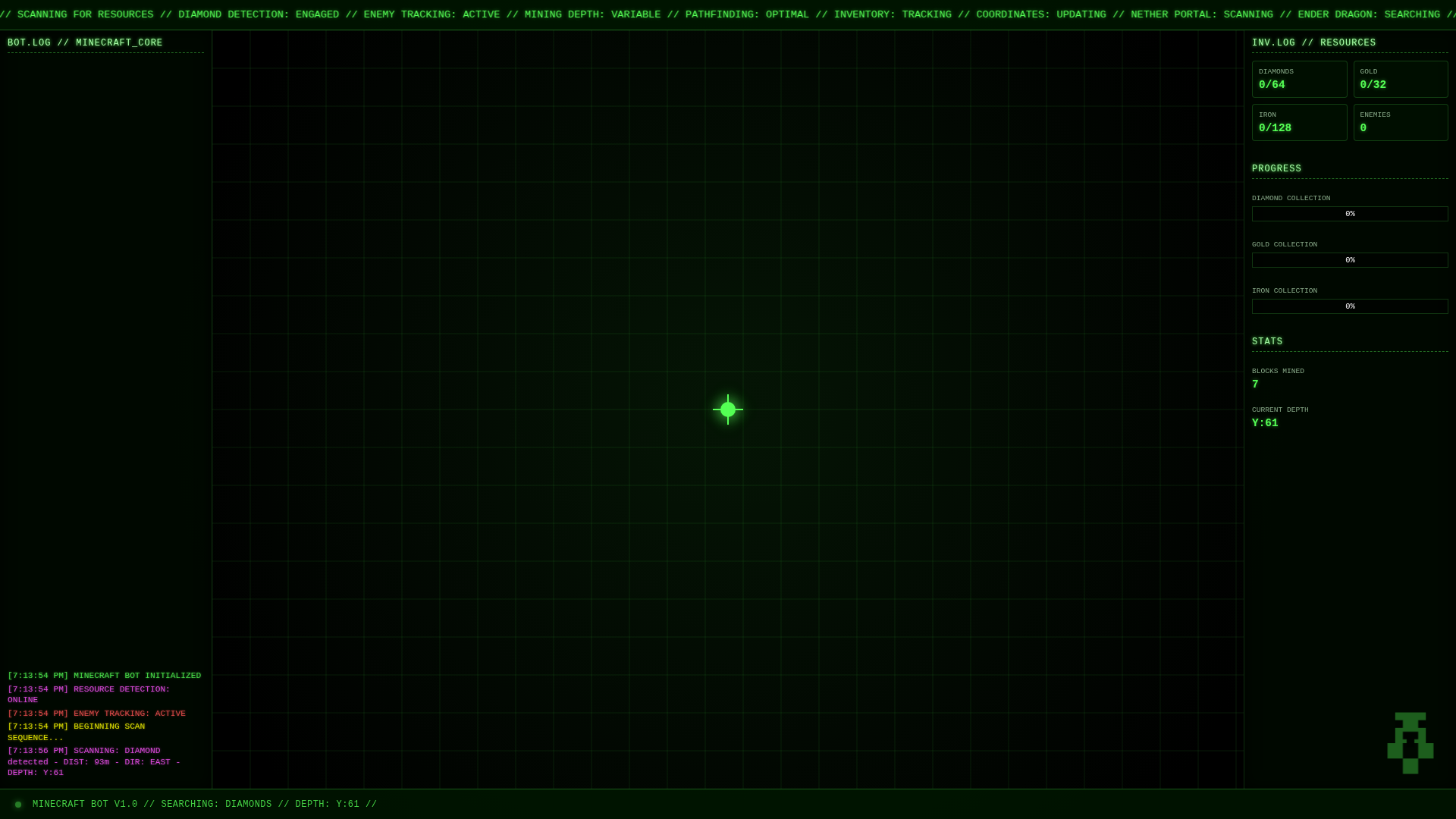Click the BOT.LOG // MINECRAFT_CORE header

pos(85,43)
